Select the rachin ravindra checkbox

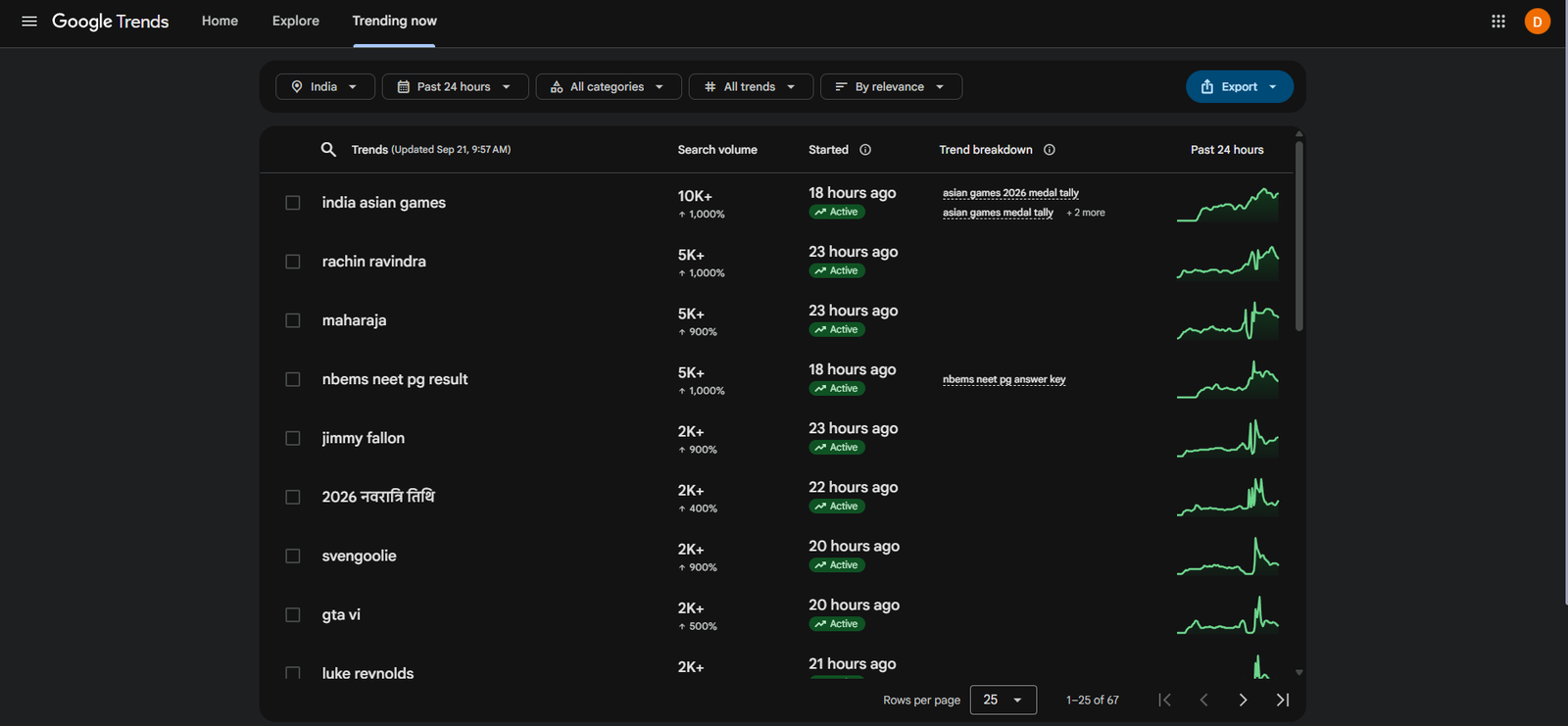(293, 262)
